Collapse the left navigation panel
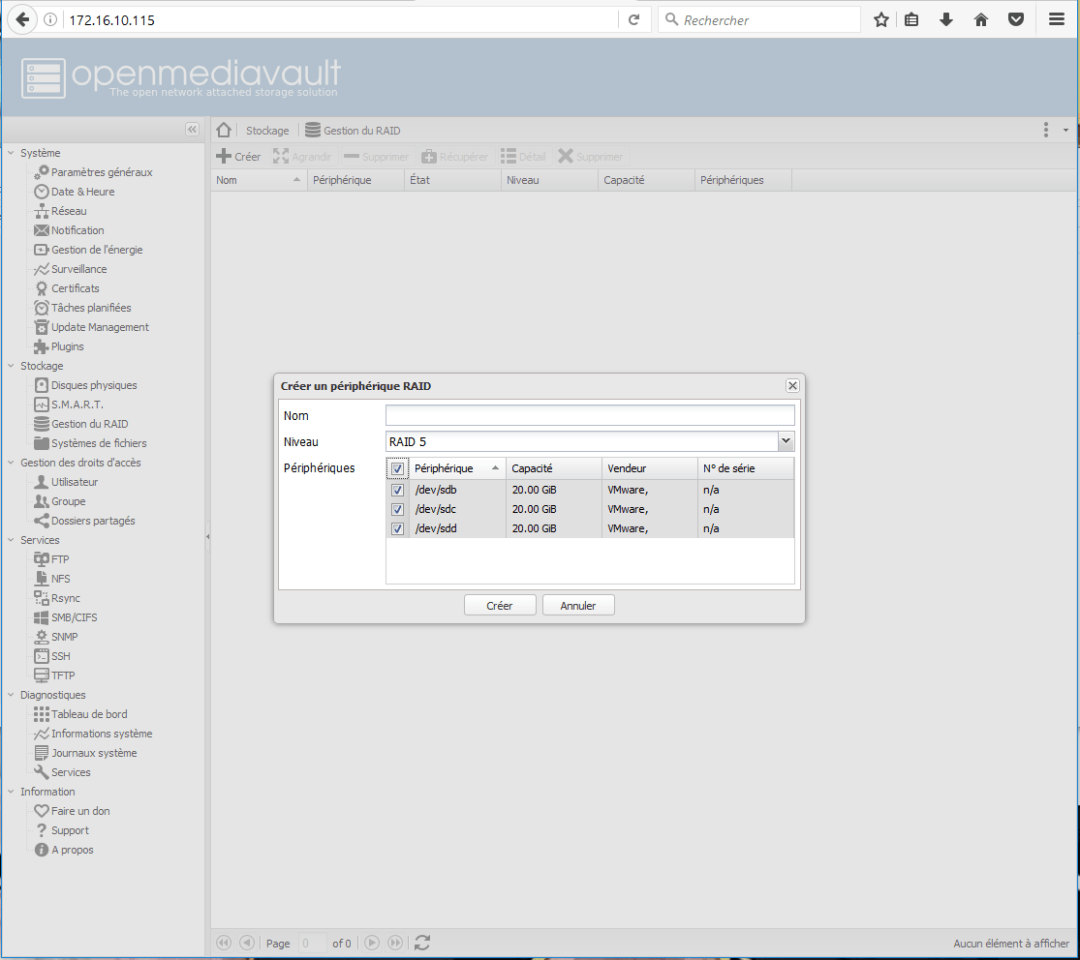The height and width of the screenshot is (960, 1080). click(x=192, y=130)
